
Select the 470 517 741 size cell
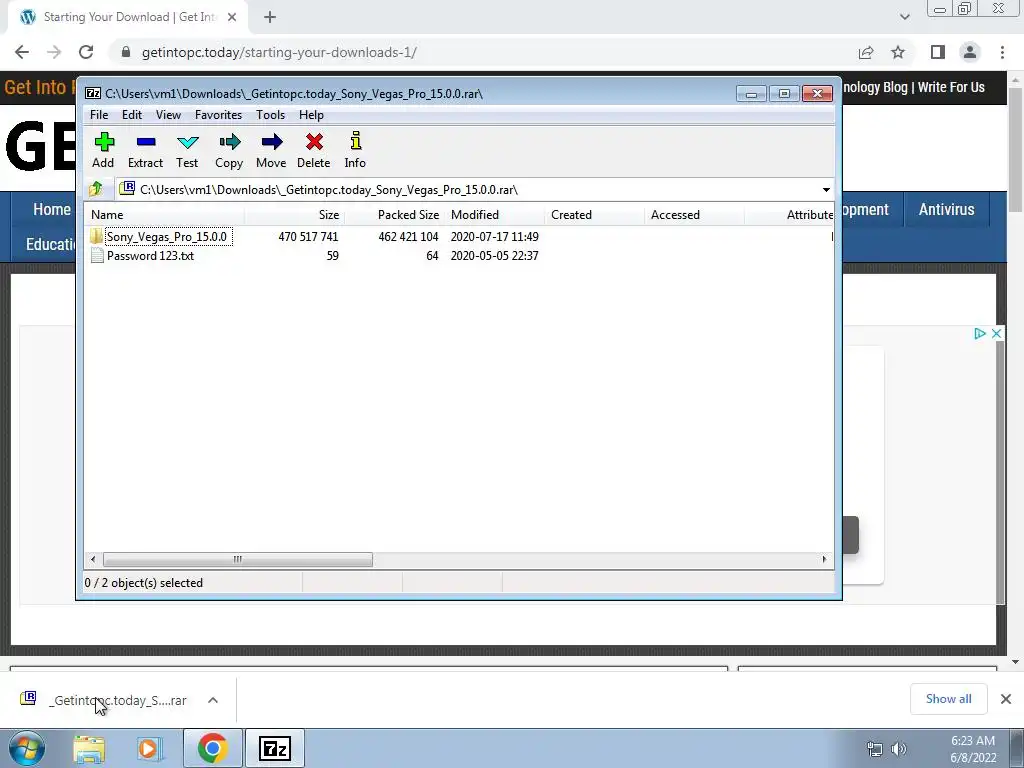coord(308,237)
